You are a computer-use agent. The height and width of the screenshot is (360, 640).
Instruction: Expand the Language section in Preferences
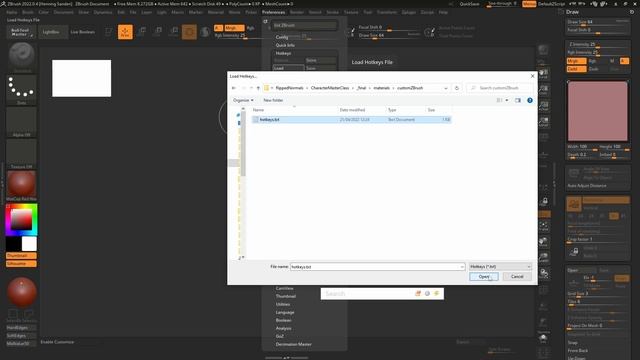click(x=285, y=312)
